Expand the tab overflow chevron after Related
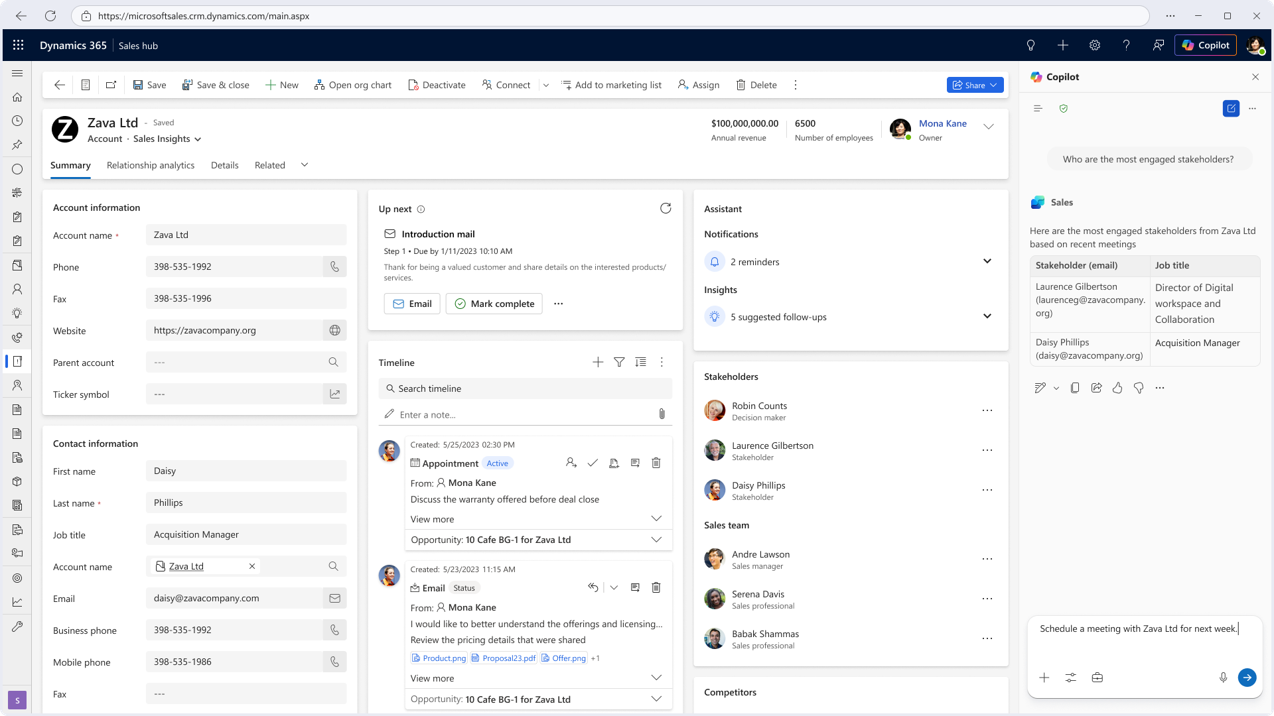 click(304, 165)
